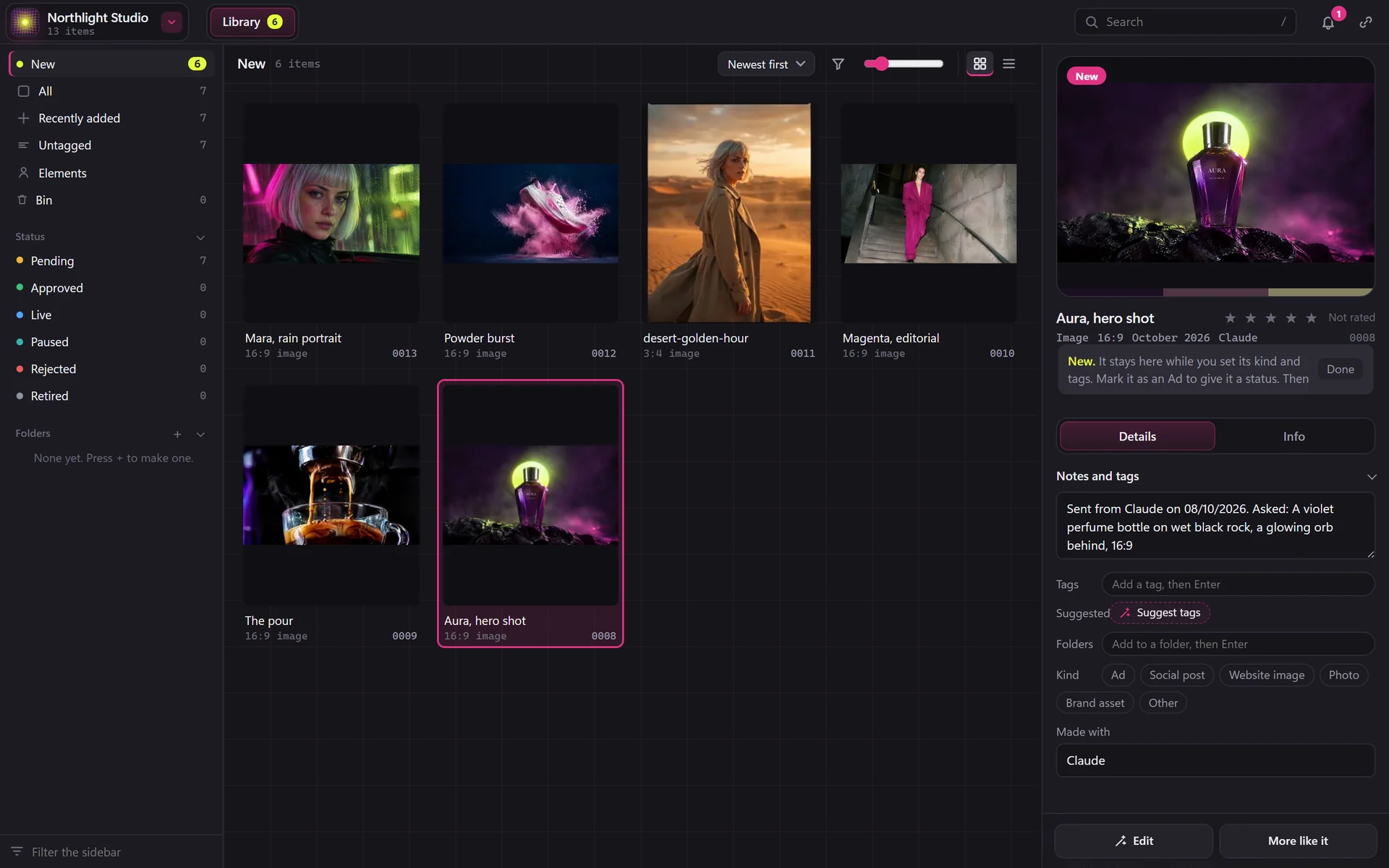
Task: Click the green palette color swatch
Action: [x=1321, y=292]
